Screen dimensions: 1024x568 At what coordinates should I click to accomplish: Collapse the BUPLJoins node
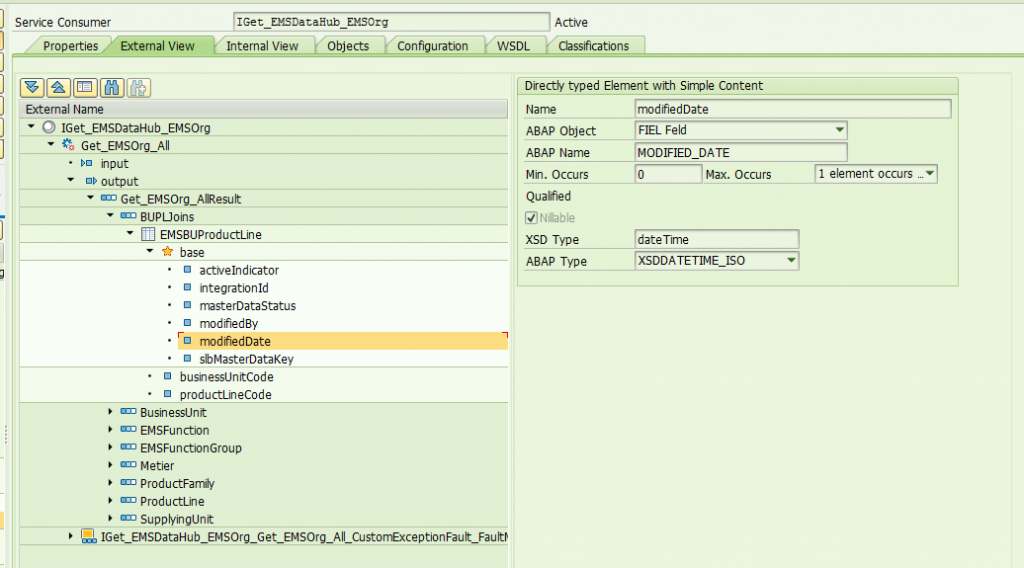point(110,215)
